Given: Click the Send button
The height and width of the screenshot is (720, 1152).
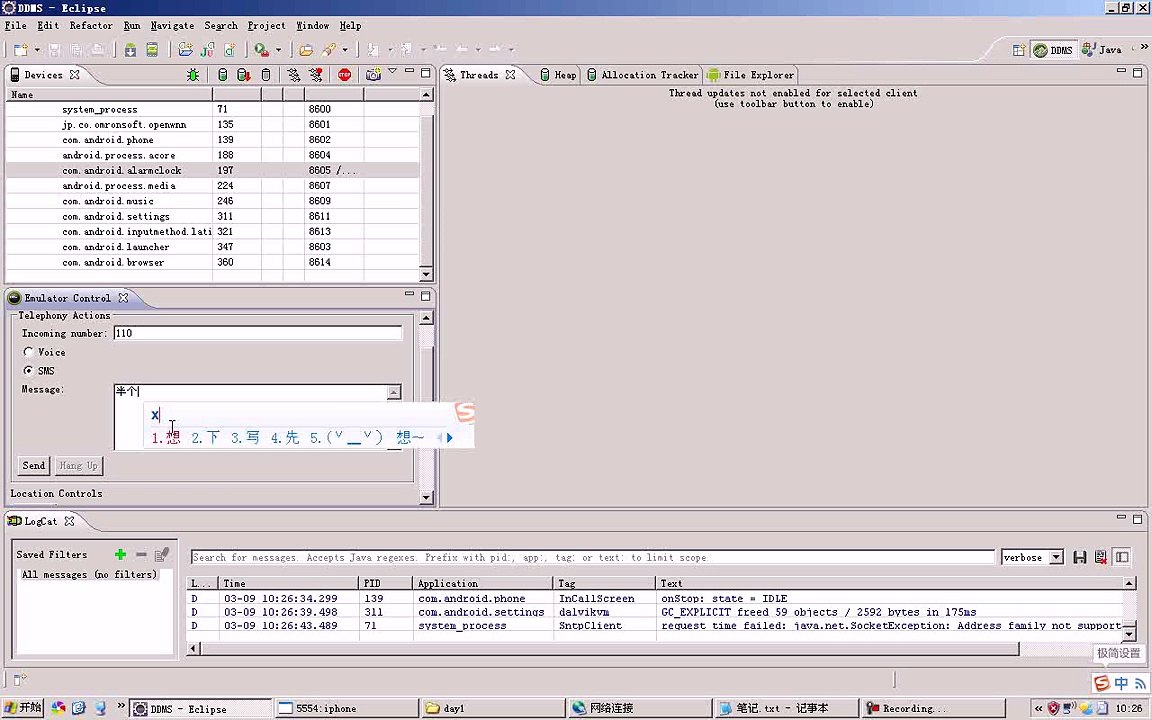Looking at the screenshot, I should 34,466.
